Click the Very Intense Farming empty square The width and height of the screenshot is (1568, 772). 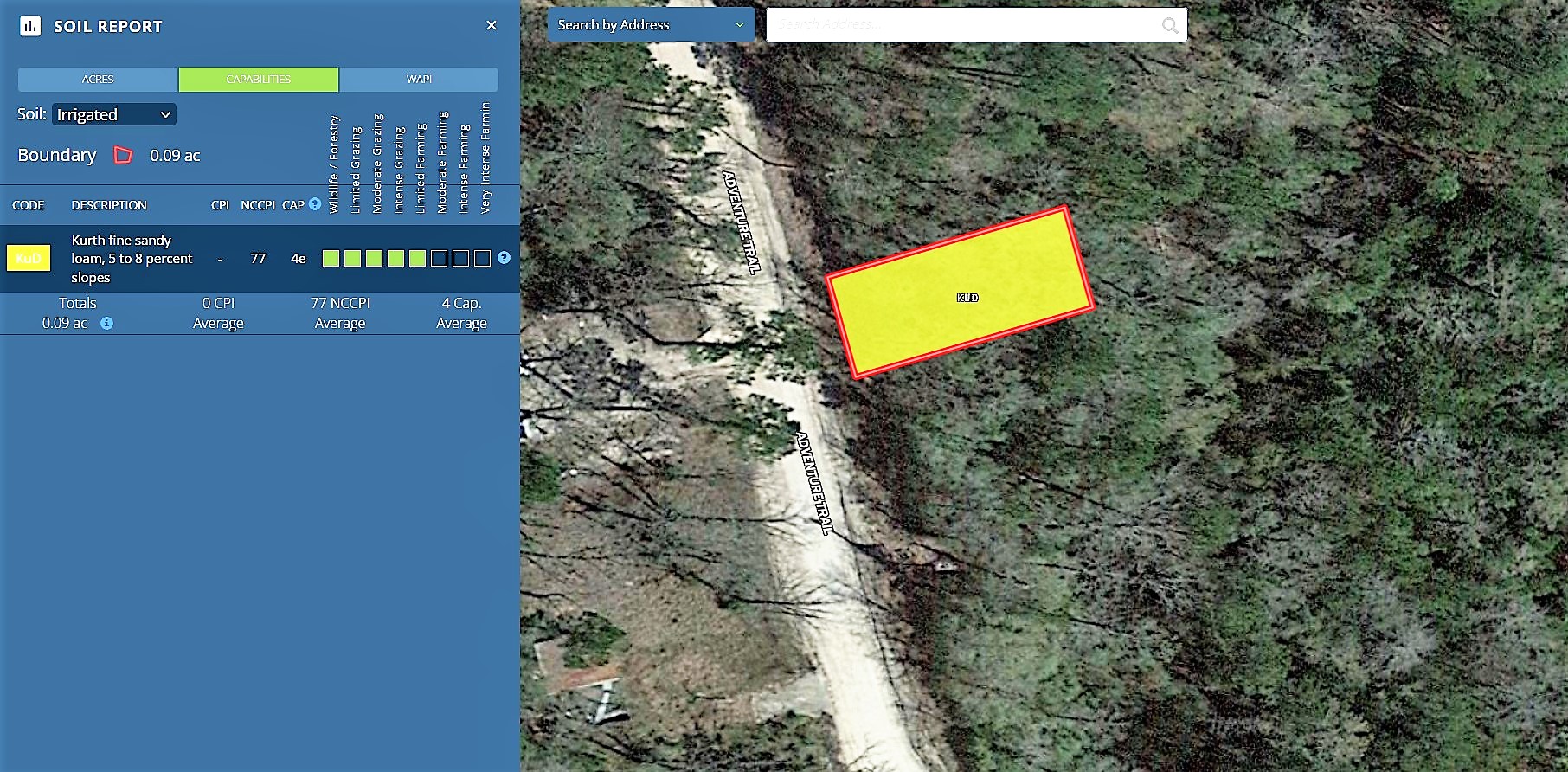tap(482, 259)
